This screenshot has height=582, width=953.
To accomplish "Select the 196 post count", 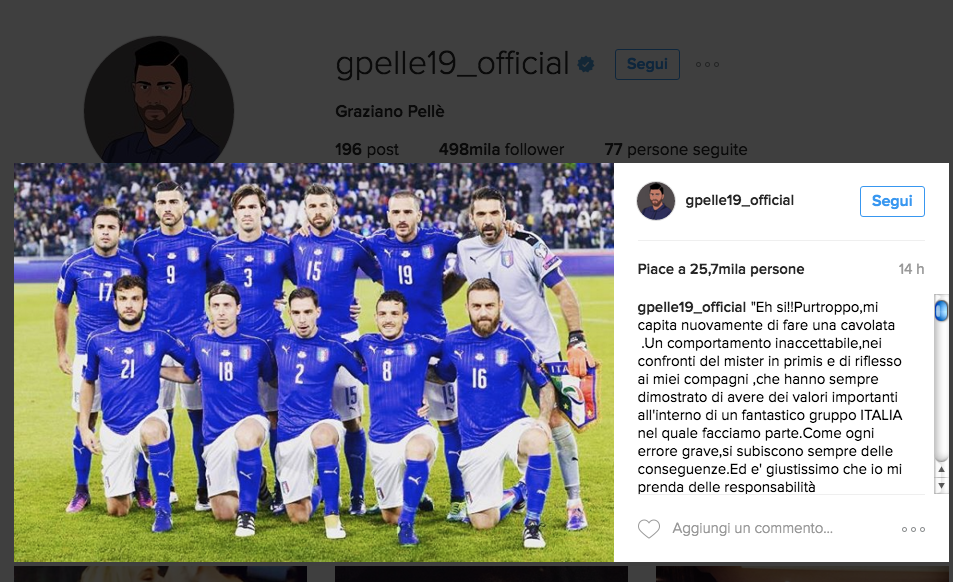I will point(367,149).
